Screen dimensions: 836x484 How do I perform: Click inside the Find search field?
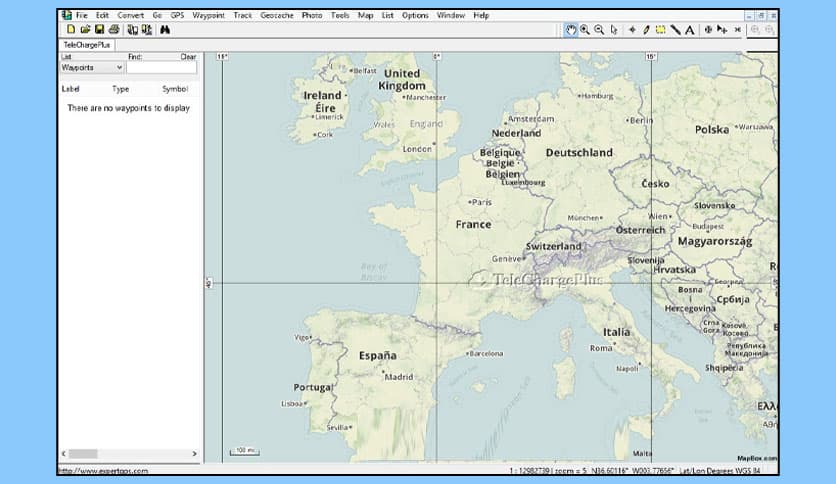[161, 68]
